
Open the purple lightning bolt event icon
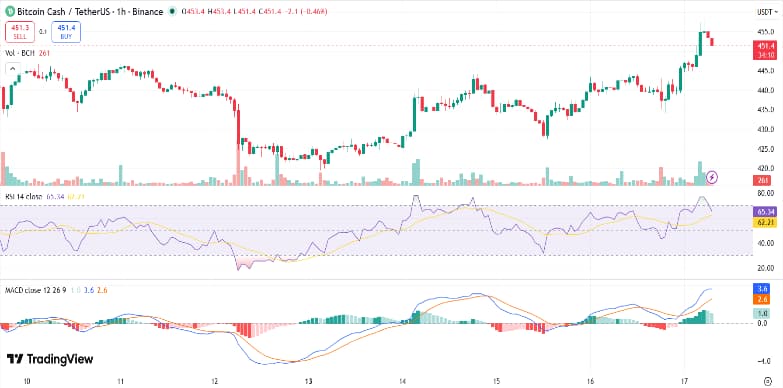(x=713, y=177)
